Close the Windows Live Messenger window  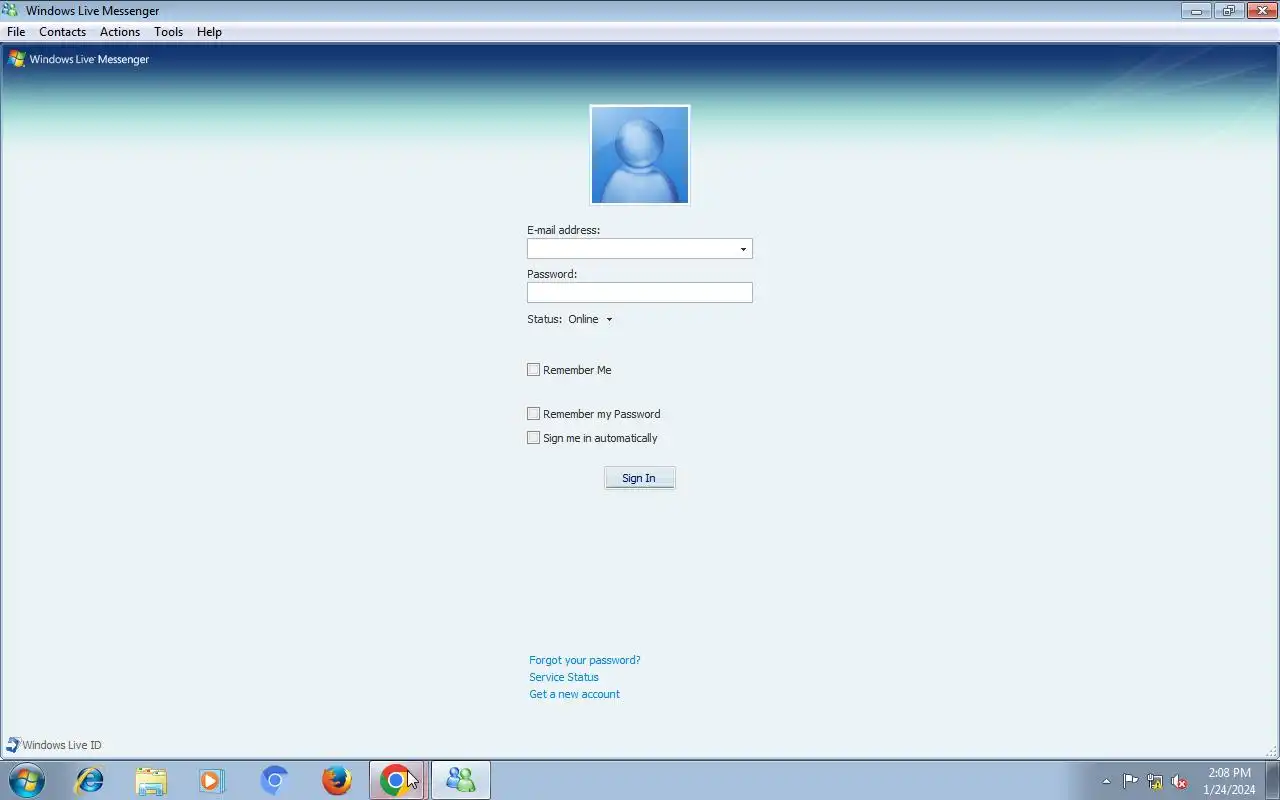1261,11
